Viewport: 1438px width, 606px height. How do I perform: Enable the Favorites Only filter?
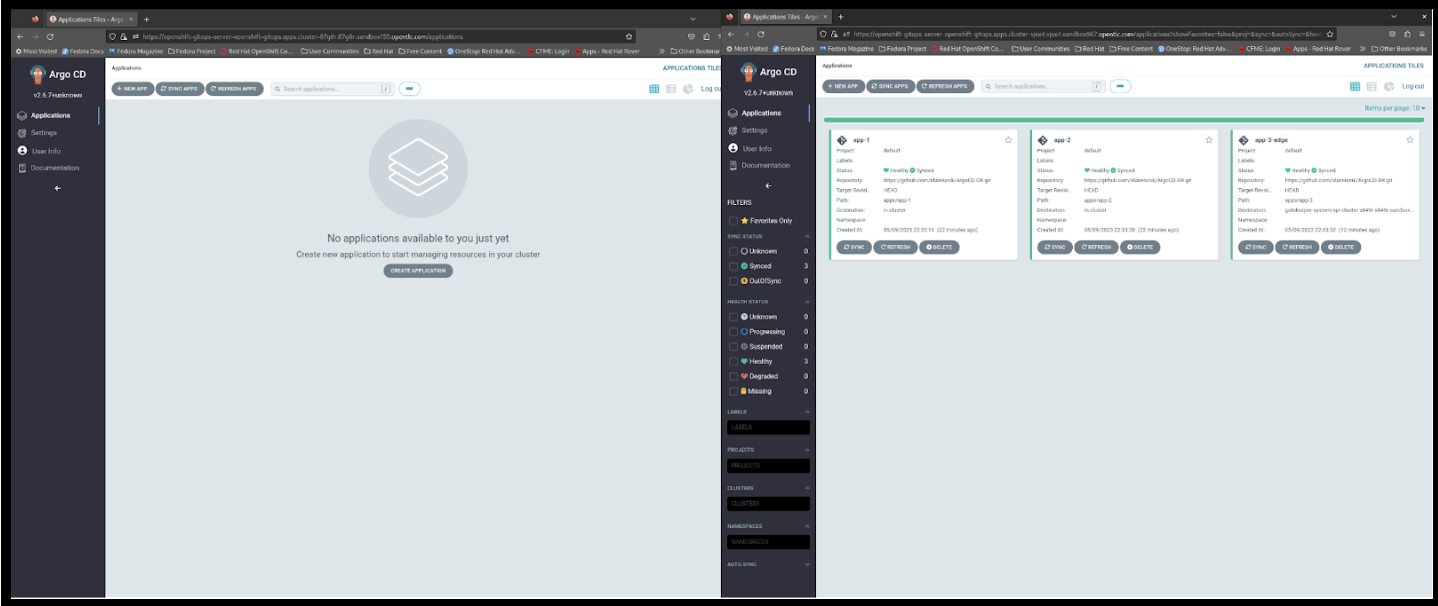click(x=732, y=221)
